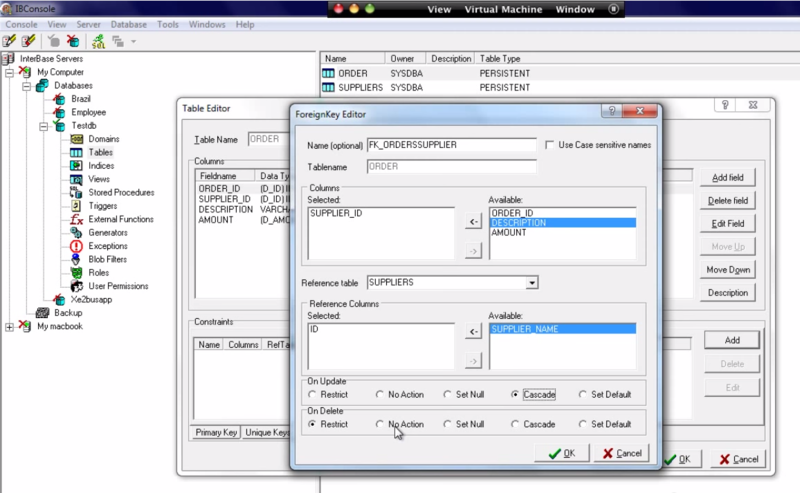
Task: Click the disconnect database toolbar icon
Action: [73, 41]
